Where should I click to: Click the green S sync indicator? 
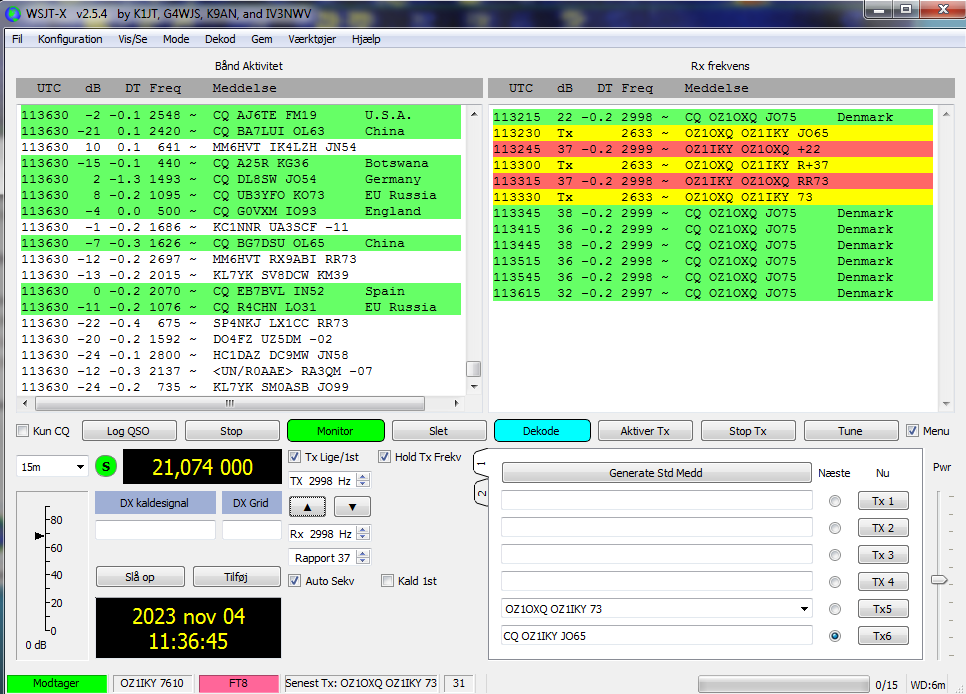click(105, 467)
